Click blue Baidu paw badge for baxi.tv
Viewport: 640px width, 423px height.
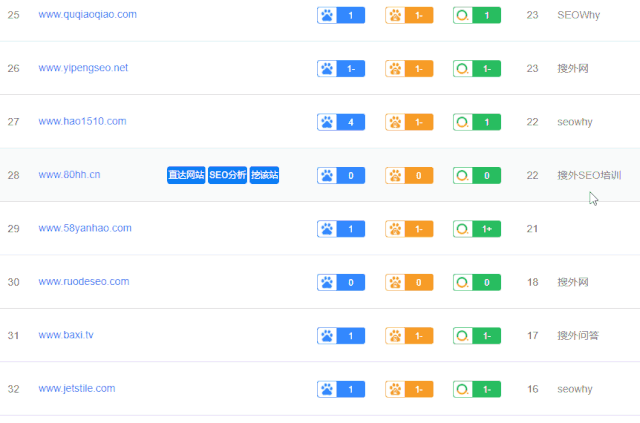pyautogui.click(x=341, y=336)
